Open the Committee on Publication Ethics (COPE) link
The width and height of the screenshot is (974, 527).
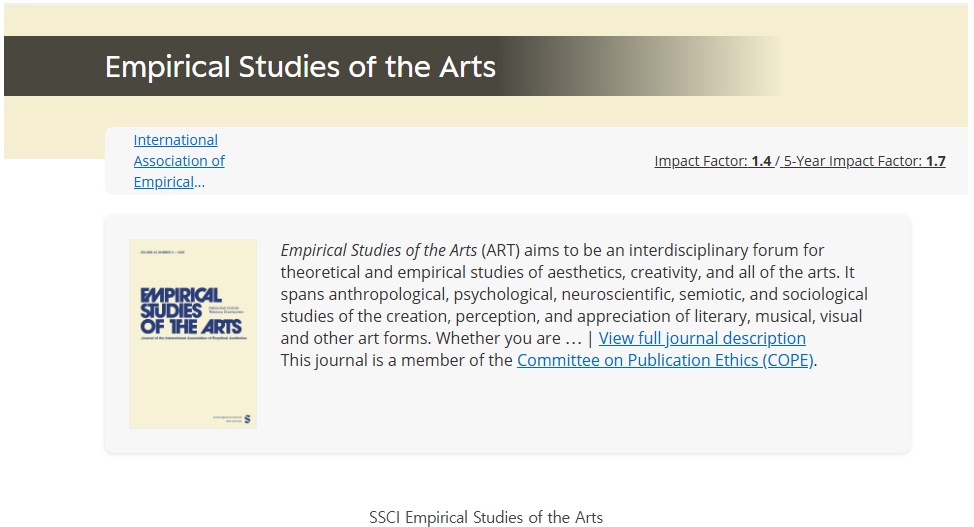point(665,360)
